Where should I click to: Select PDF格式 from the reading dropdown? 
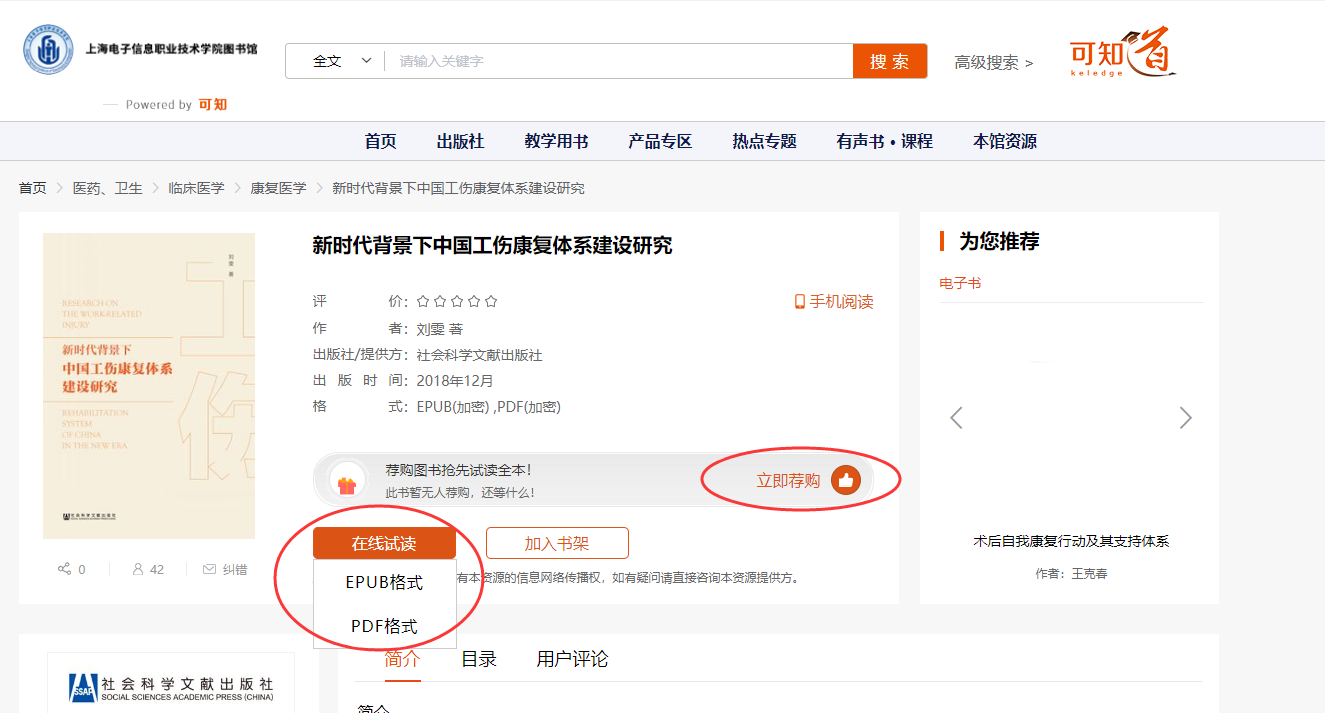coord(384,626)
